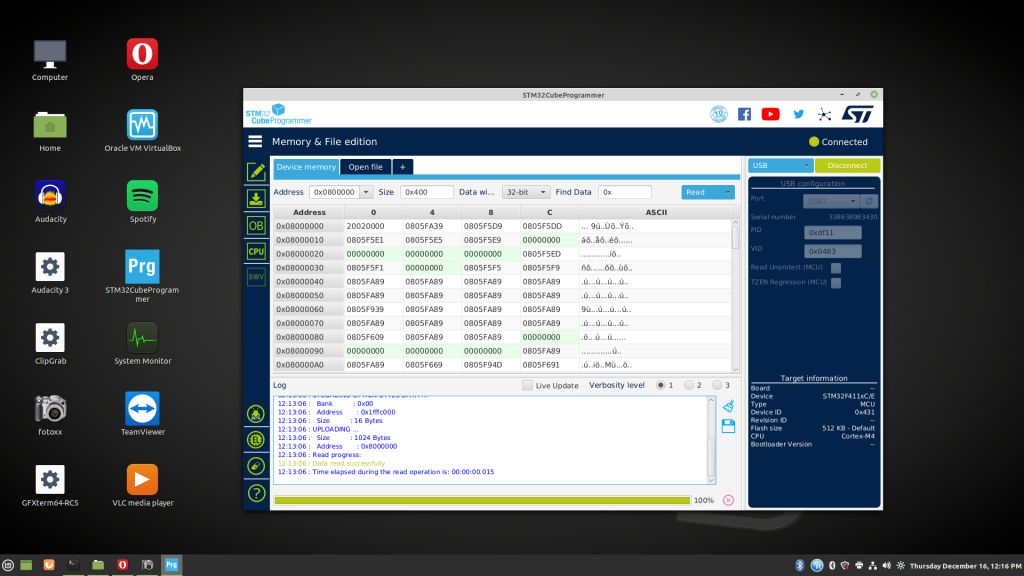Enable the Live Update checkbox

click(528, 385)
